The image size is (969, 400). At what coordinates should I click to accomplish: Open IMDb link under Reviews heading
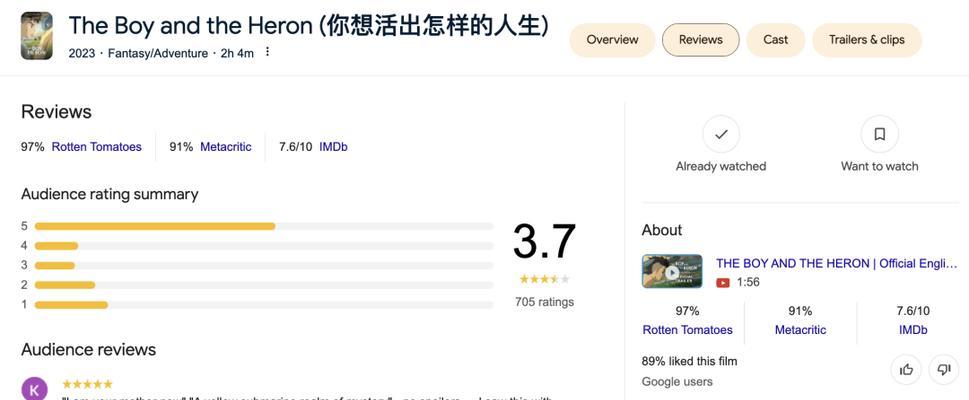pyautogui.click(x=333, y=147)
